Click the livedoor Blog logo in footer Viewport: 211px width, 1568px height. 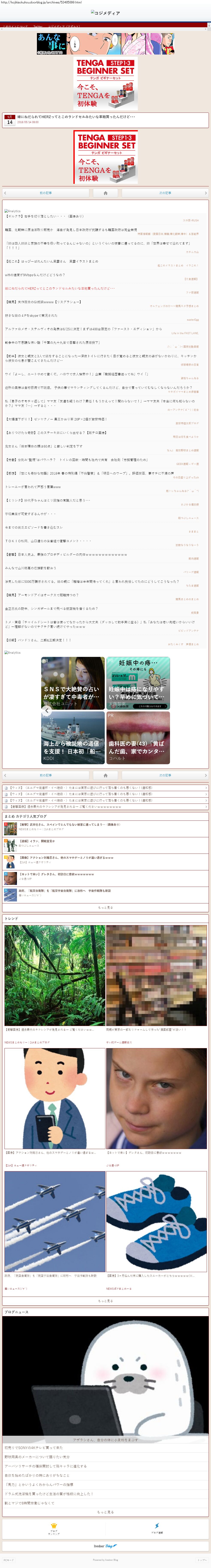point(105,1545)
